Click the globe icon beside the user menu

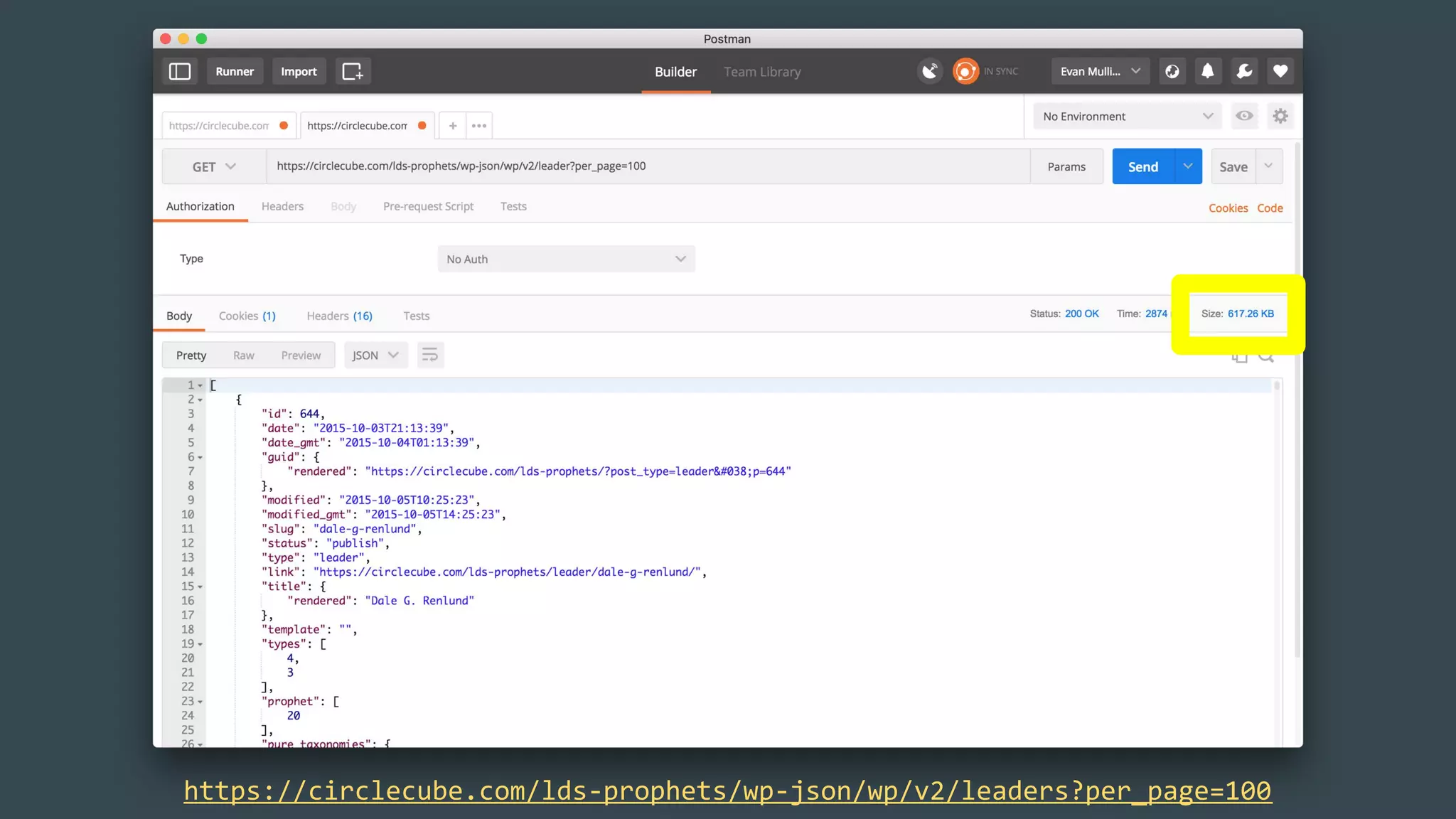1172,71
